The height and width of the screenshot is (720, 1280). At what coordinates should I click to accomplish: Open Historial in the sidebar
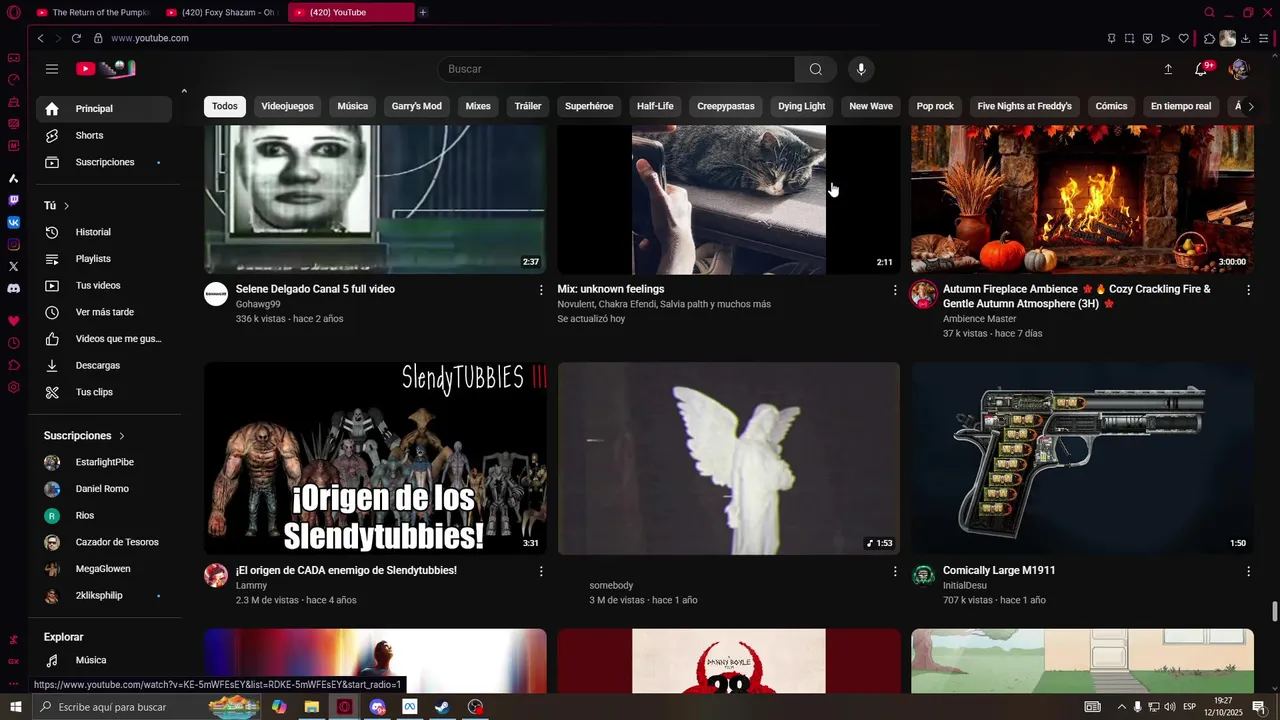point(104,233)
